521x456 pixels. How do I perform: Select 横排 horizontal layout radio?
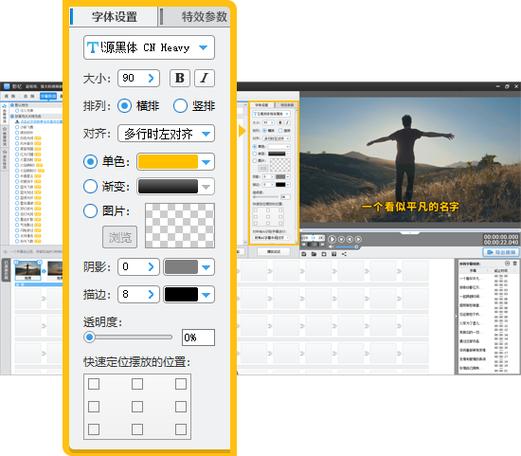point(125,106)
